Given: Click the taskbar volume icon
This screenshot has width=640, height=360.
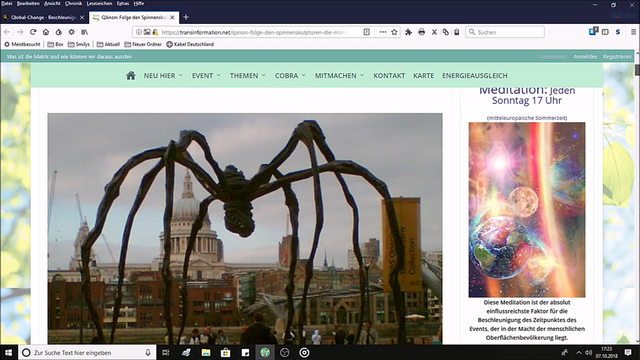Looking at the screenshot, I should pos(588,352).
